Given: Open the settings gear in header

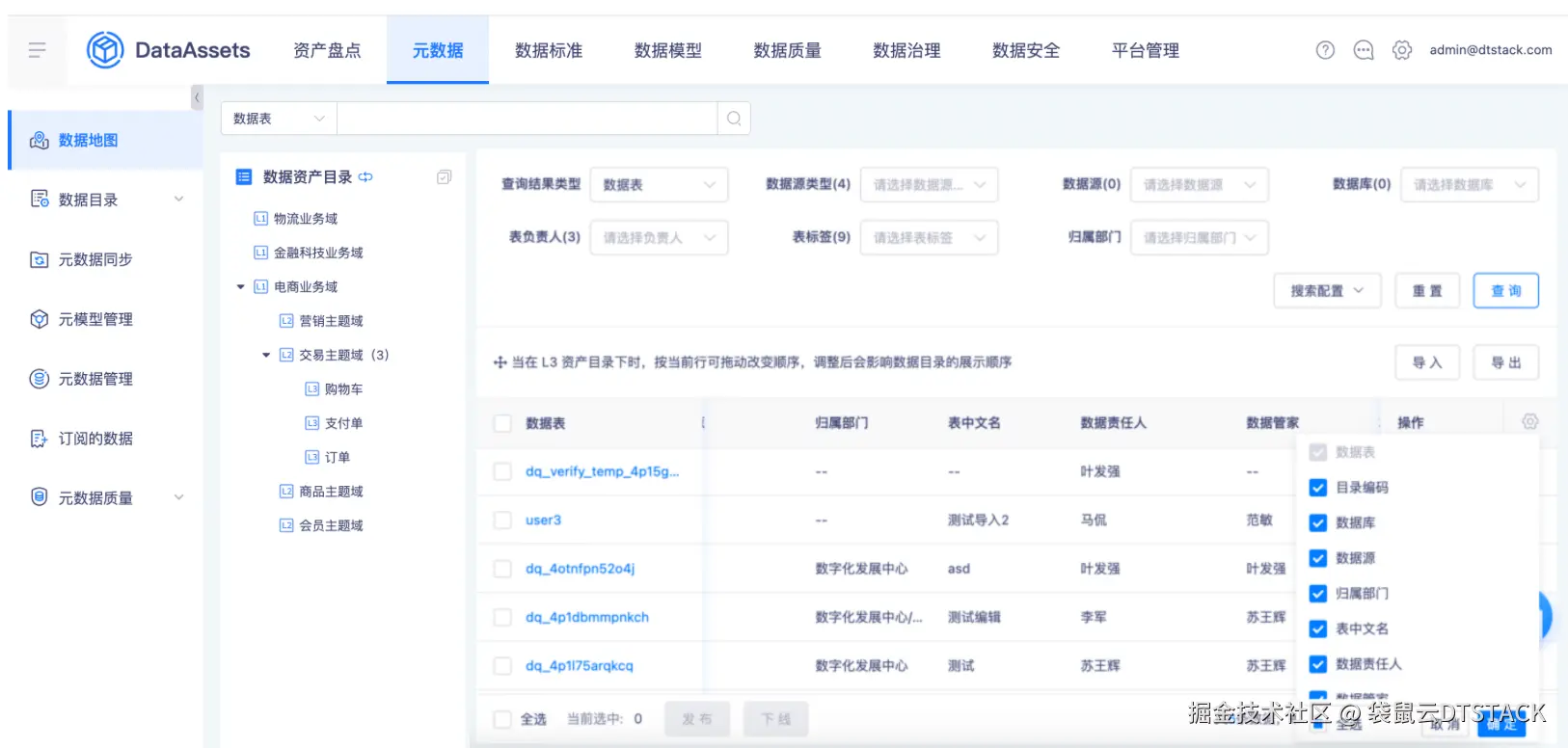Looking at the screenshot, I should point(1402,50).
